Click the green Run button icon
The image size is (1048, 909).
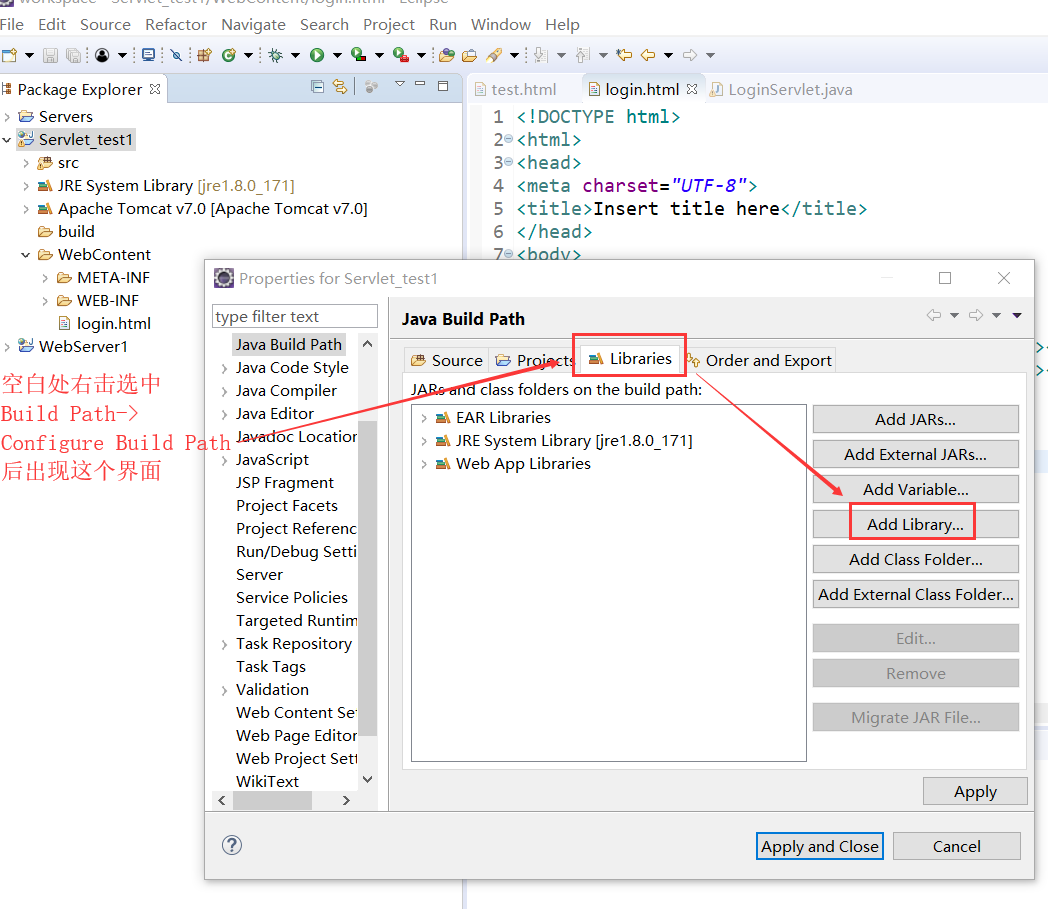[317, 55]
